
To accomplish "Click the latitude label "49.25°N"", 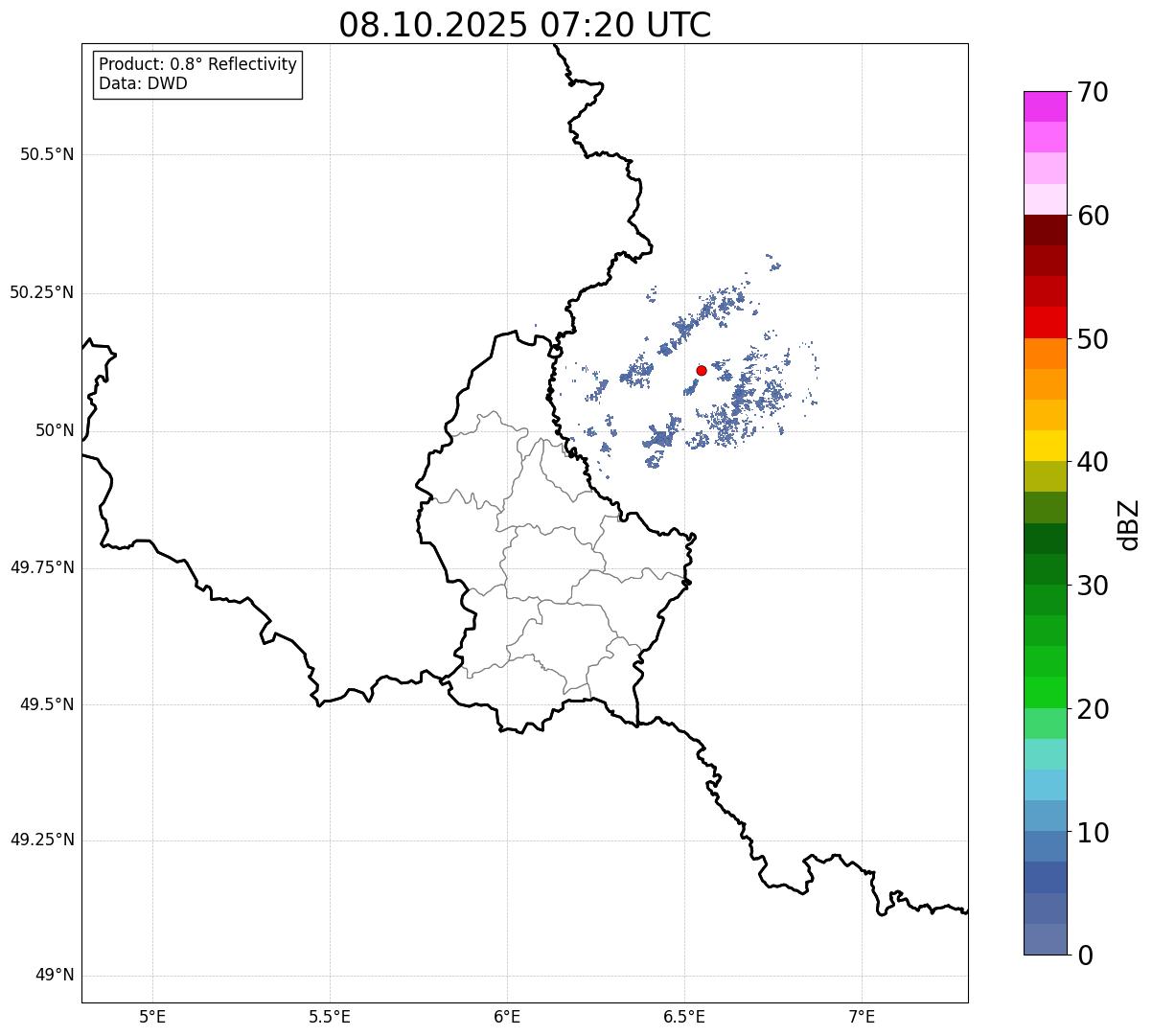I will [x=41, y=840].
